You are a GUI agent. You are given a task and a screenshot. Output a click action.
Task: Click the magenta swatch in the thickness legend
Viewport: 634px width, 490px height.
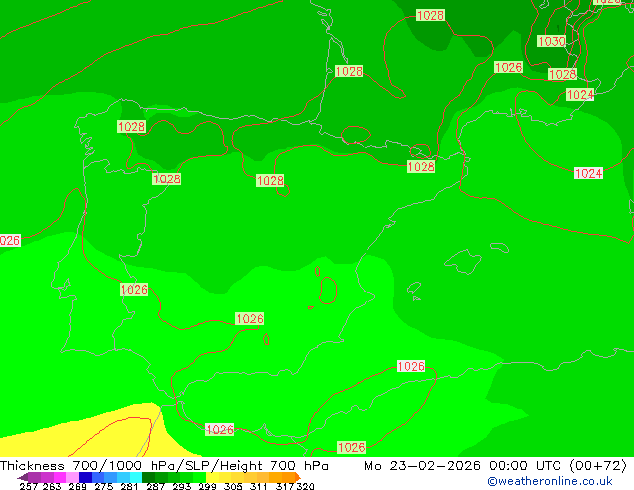click(60, 477)
